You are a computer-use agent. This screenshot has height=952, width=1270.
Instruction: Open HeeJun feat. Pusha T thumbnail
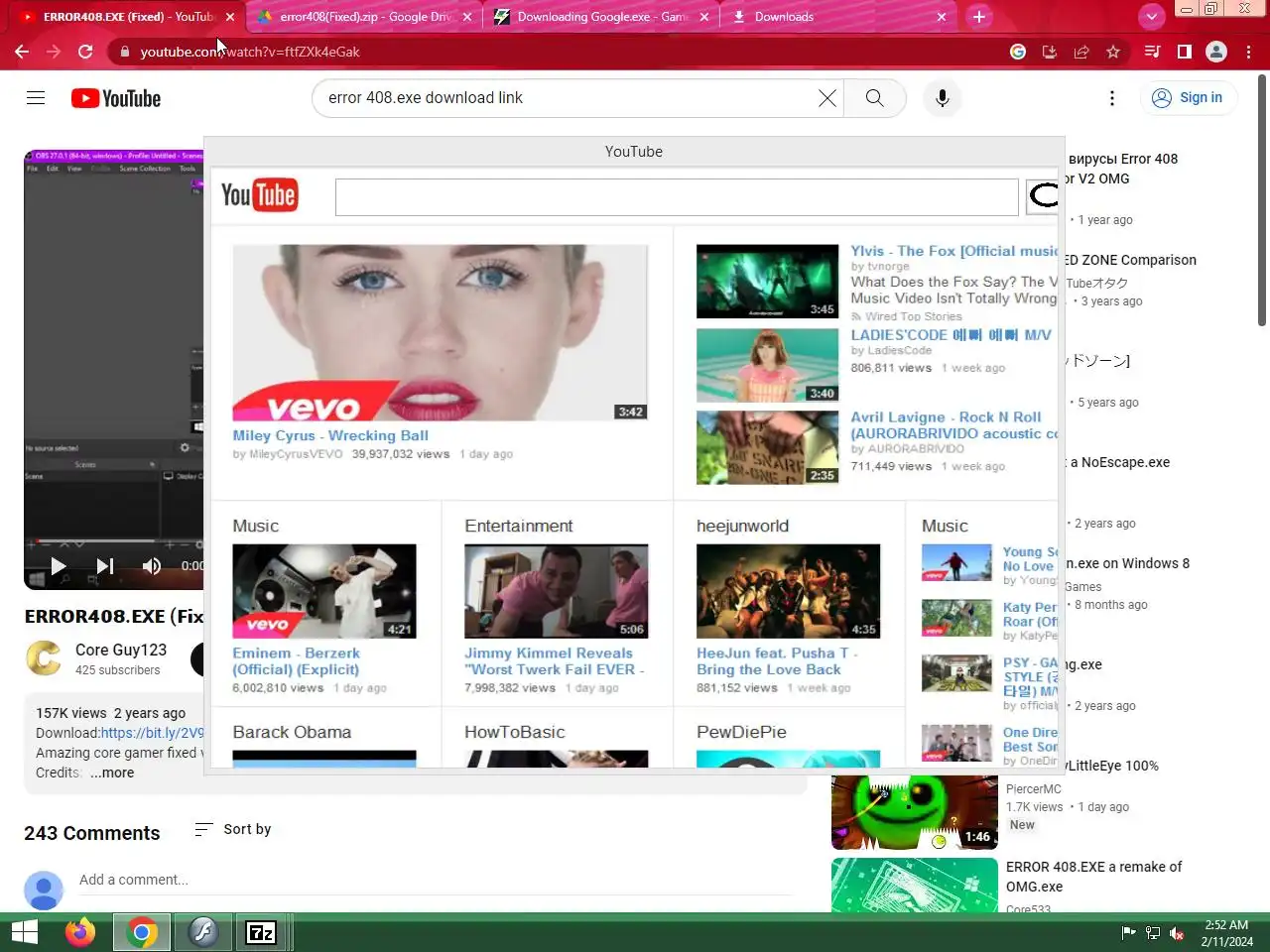point(788,591)
